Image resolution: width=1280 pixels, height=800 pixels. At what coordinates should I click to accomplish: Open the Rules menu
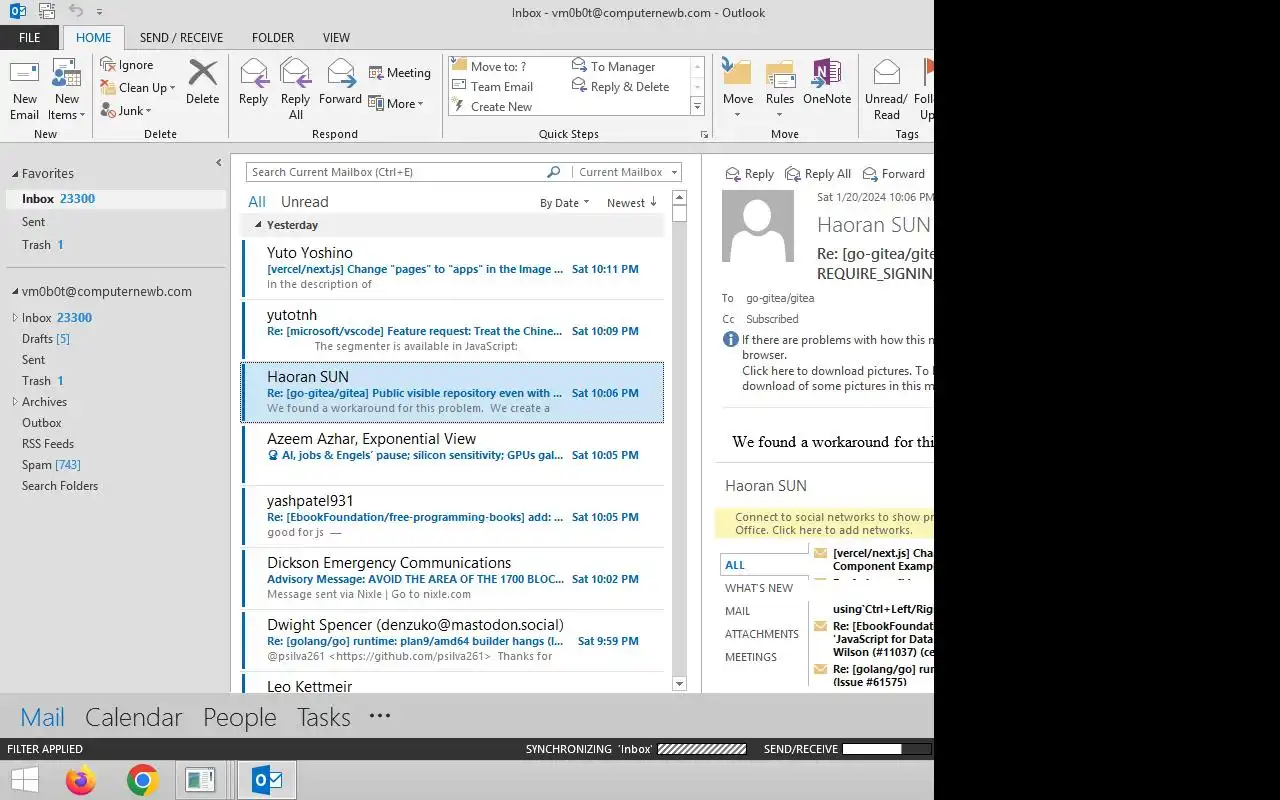tap(780, 90)
